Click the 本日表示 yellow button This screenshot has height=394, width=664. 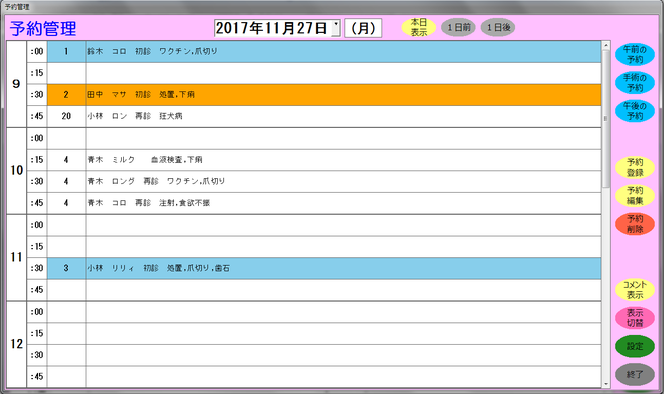point(418,28)
